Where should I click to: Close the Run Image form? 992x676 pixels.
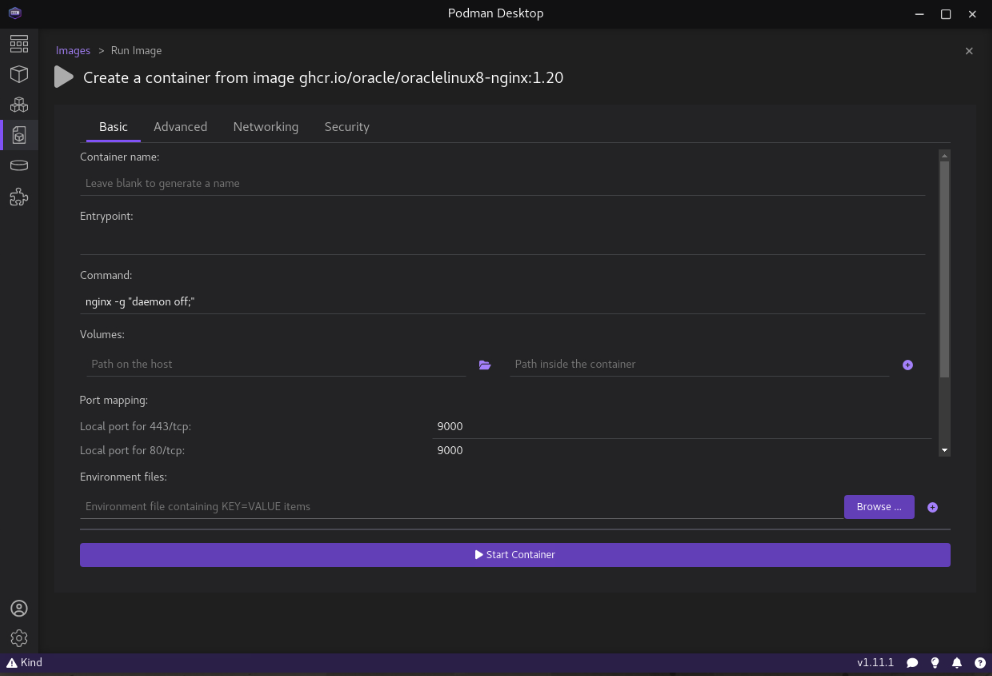point(969,51)
